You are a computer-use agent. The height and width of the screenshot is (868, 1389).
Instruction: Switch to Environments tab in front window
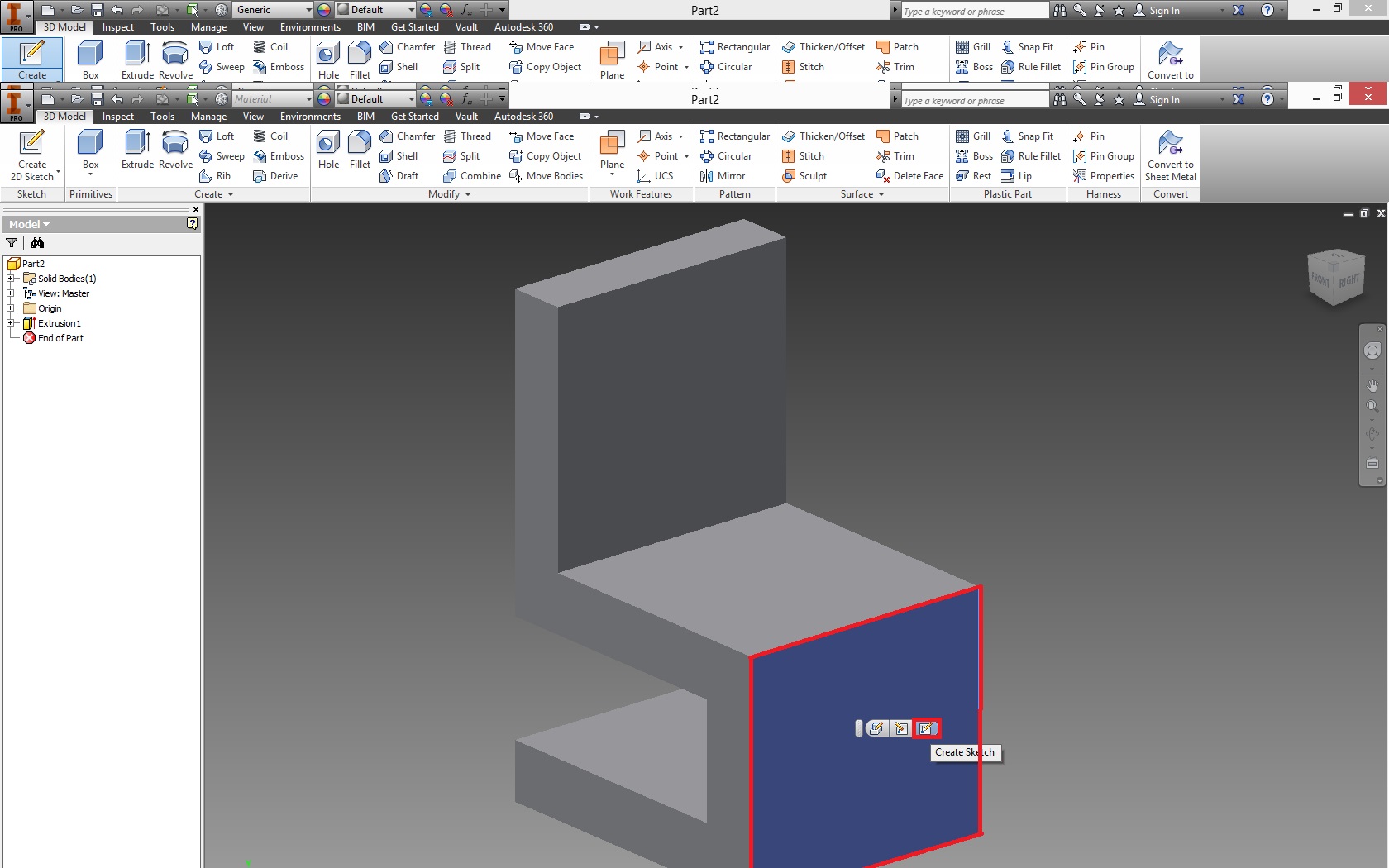click(310, 117)
